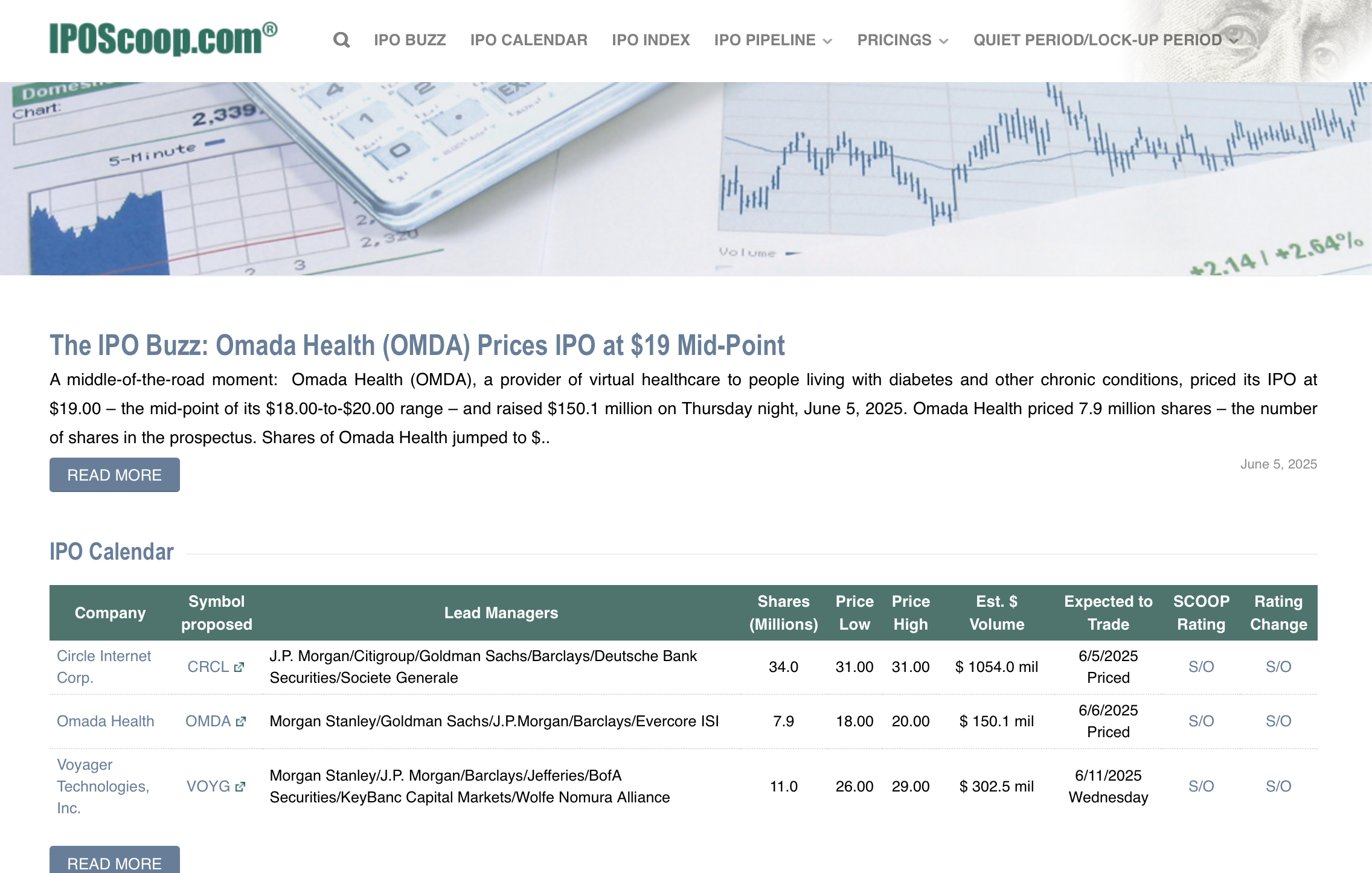The image size is (1372, 873).
Task: Click SCOOP Rating S/O for Omada Health
Action: pyautogui.click(x=1201, y=721)
